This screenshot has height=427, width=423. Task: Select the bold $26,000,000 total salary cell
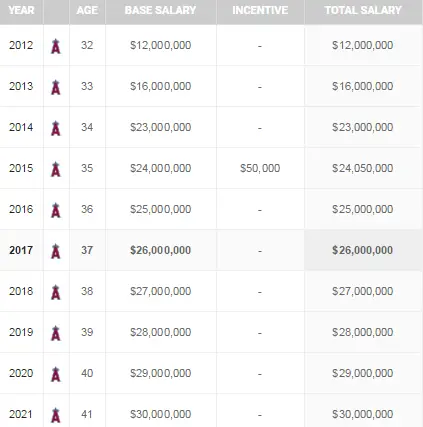[x=363, y=250]
